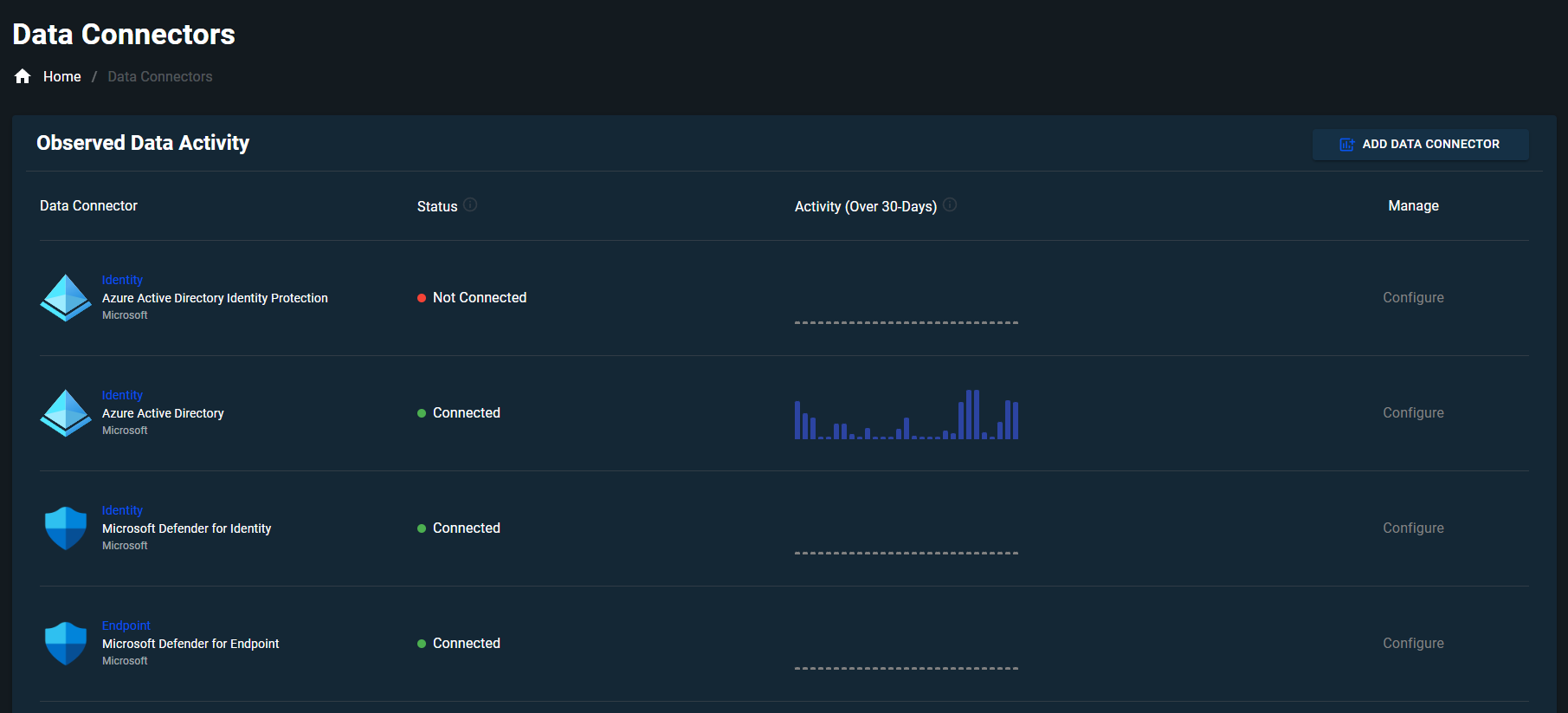Configure Azure Active Directory Identity Protection connector

click(x=1413, y=297)
